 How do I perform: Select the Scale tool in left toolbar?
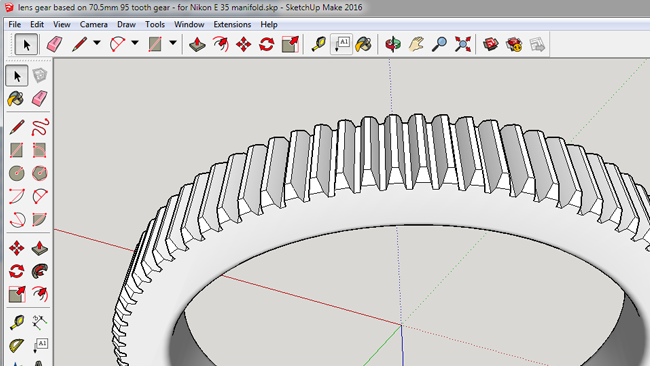17,295
